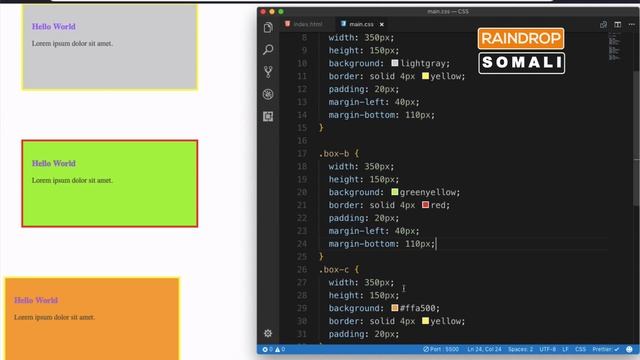
Task: Open the Search panel icon
Action: 268,49
